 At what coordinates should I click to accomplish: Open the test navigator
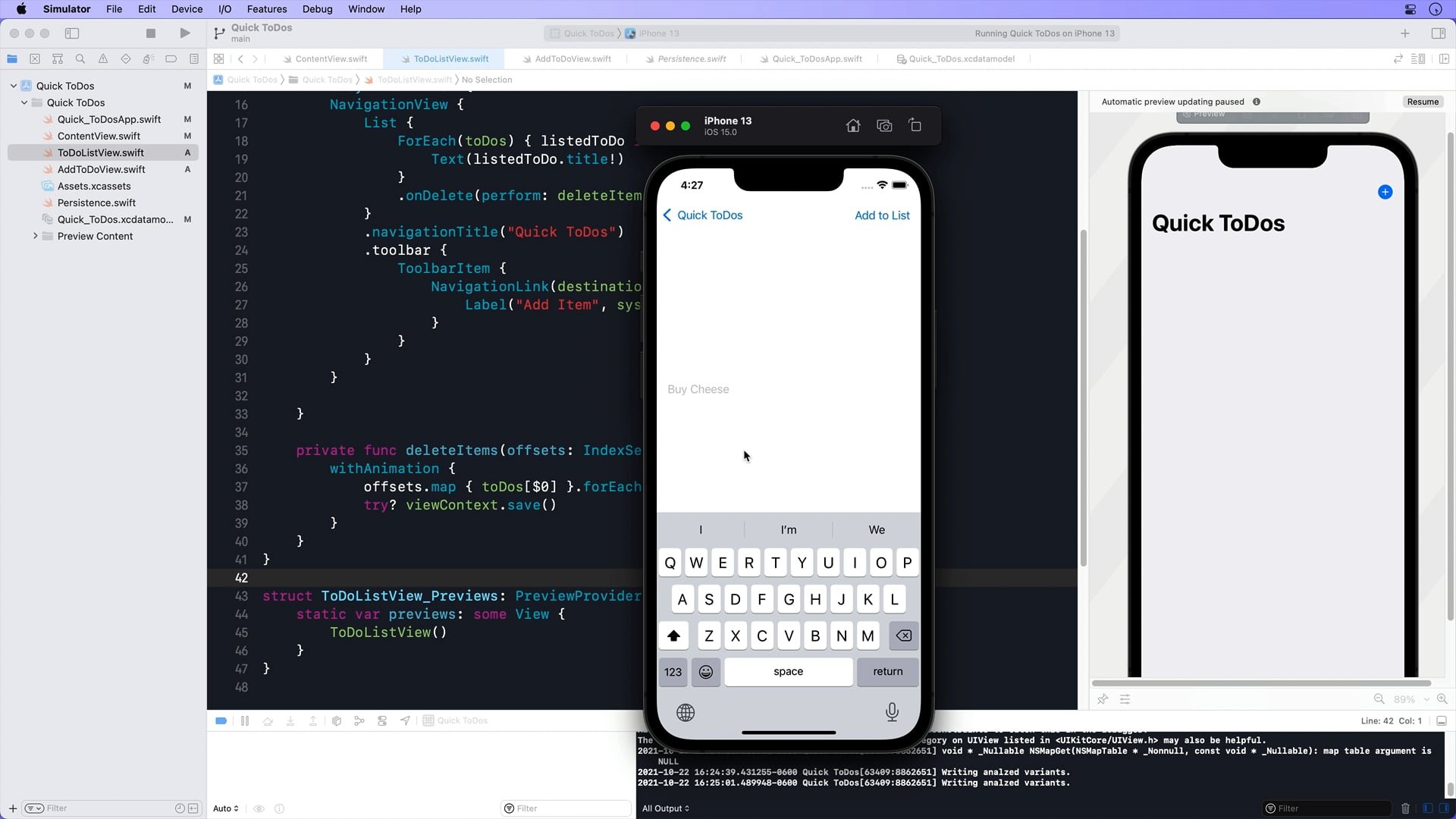[126, 59]
